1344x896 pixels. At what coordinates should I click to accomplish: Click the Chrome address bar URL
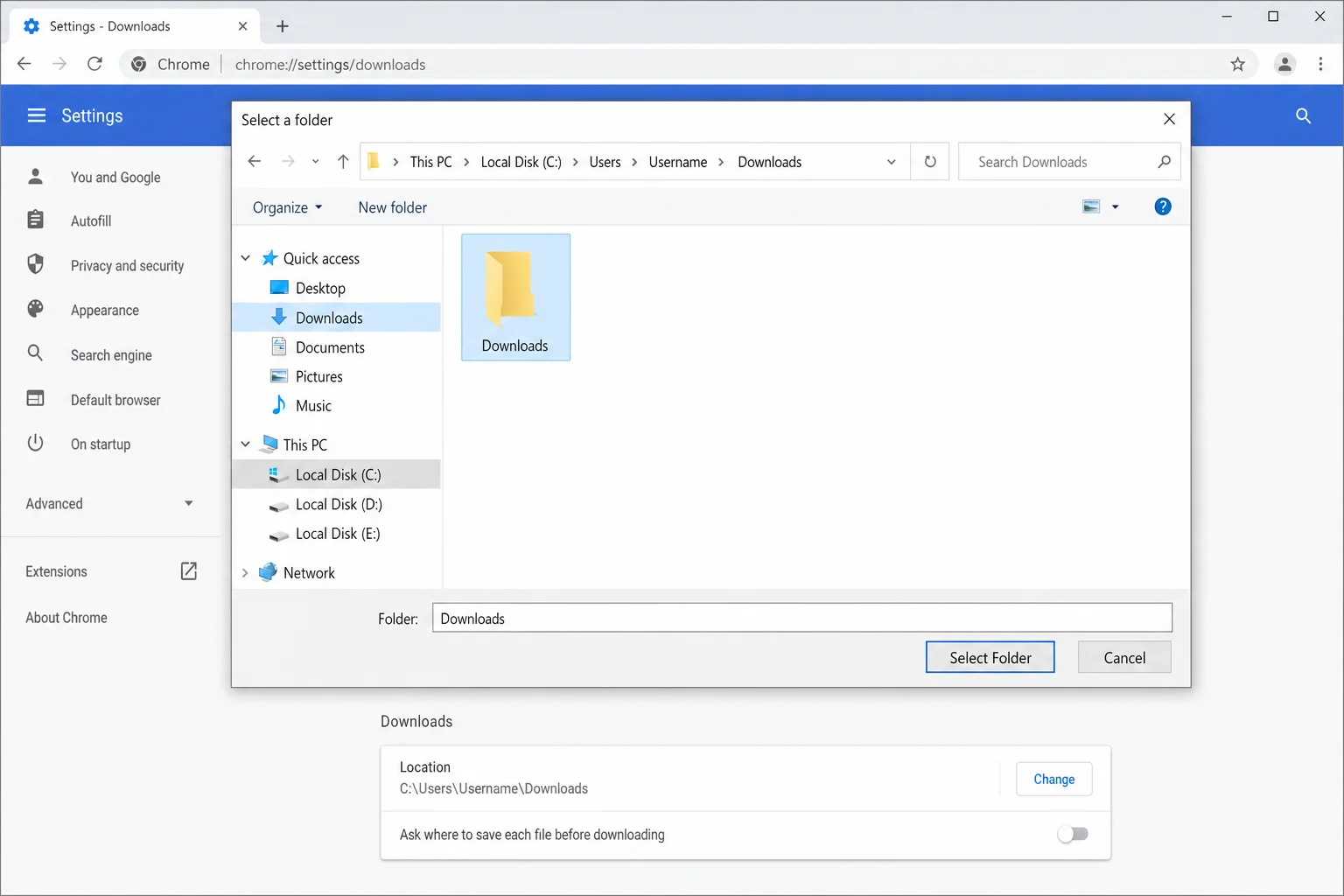point(330,65)
